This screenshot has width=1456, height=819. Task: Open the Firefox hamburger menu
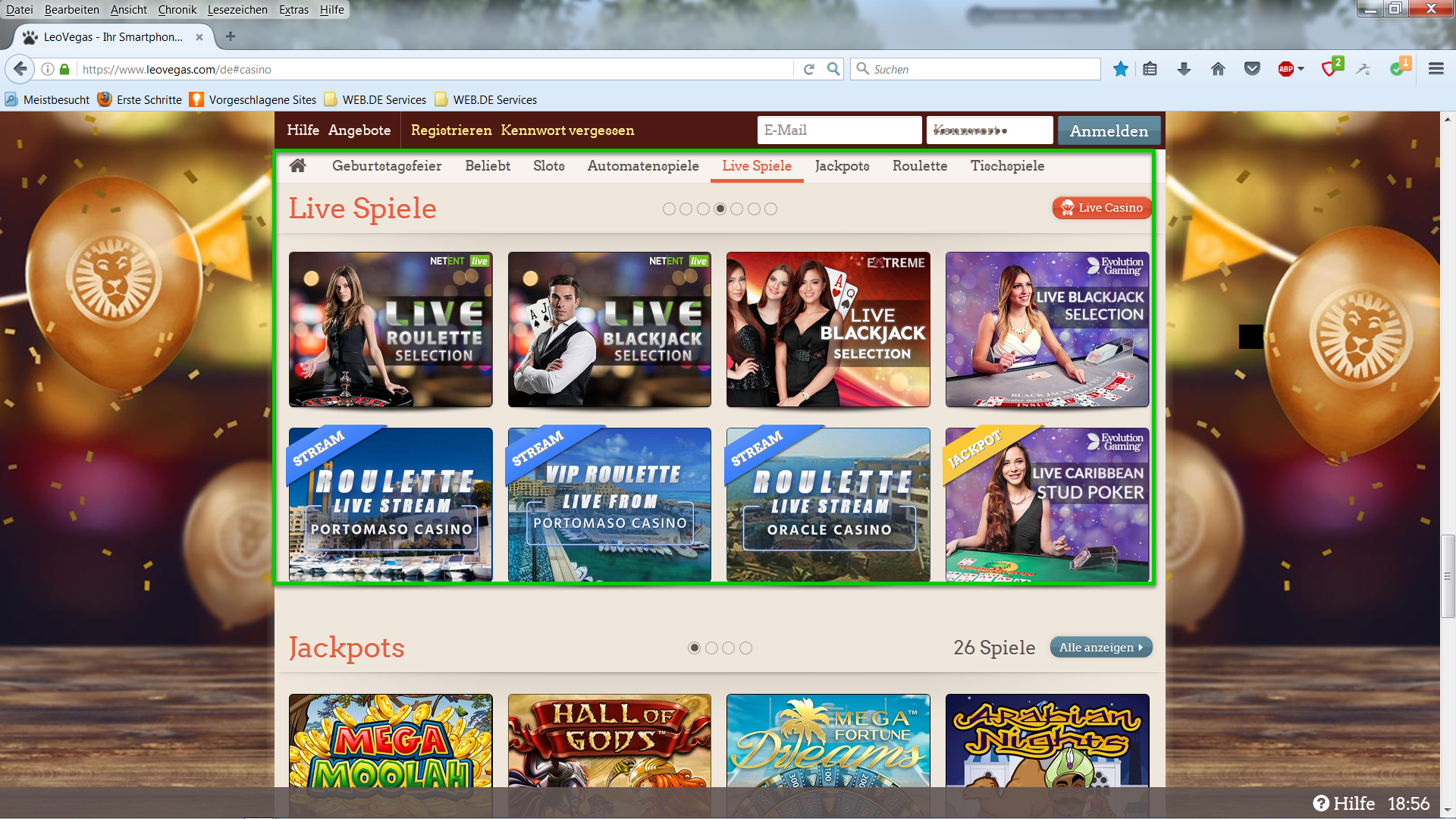pos(1436,69)
